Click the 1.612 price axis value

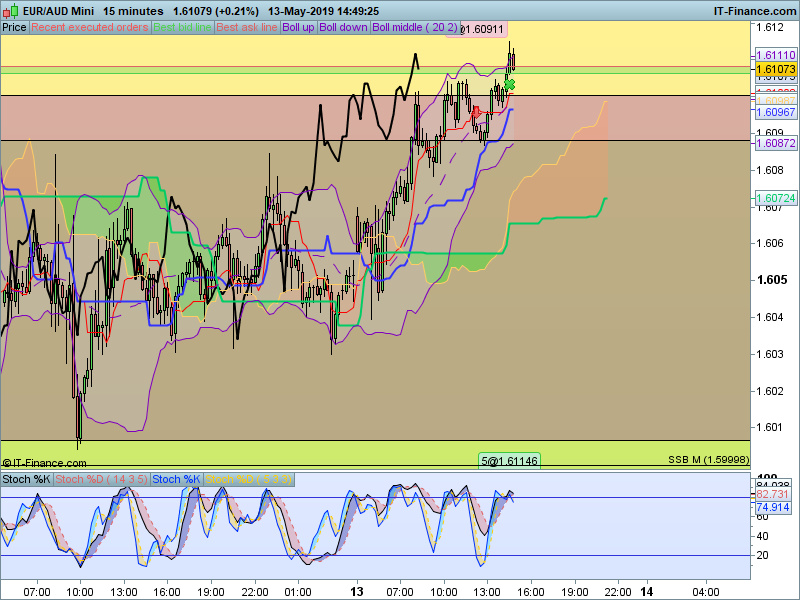[770, 28]
